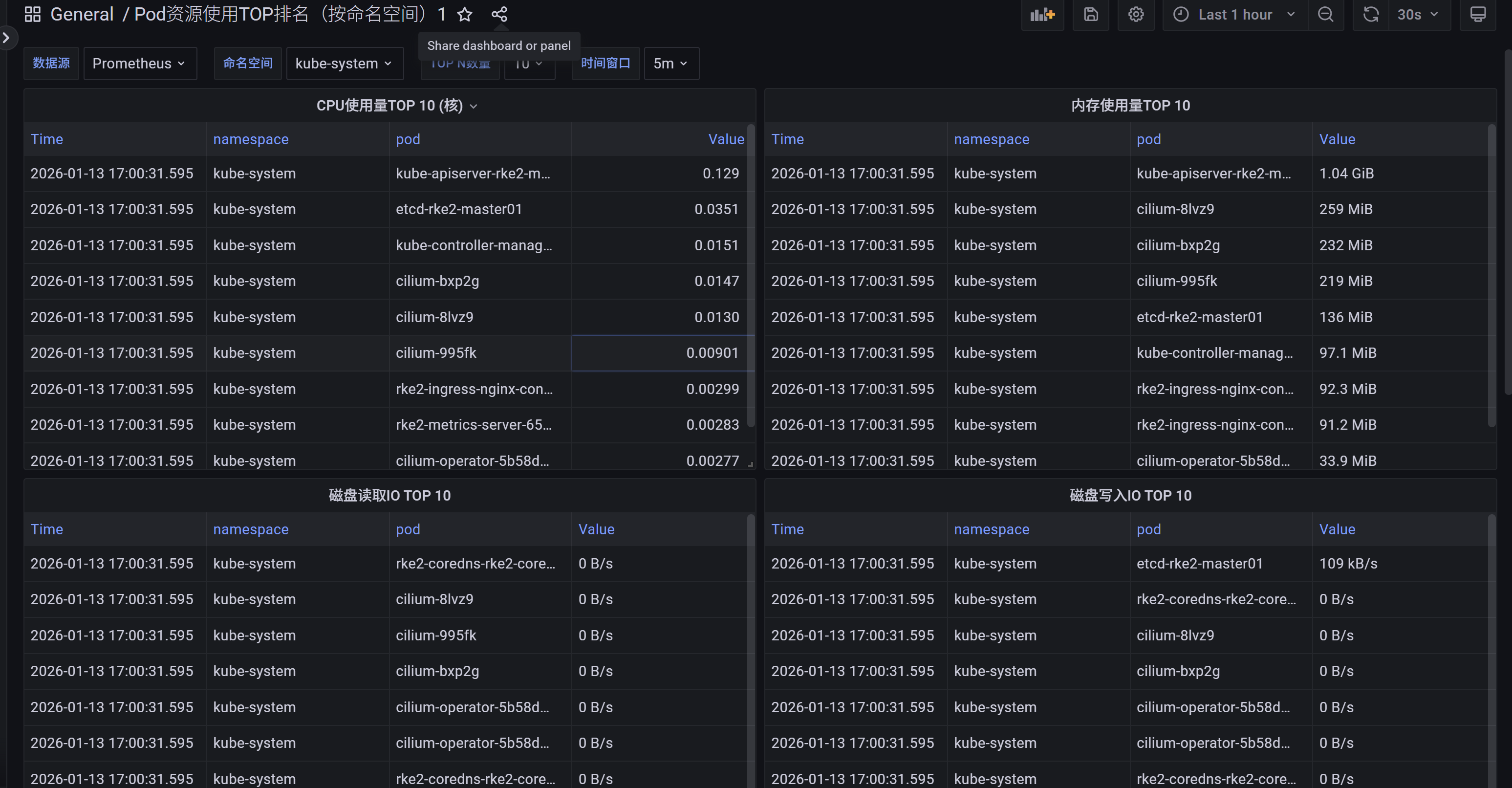Click the share dashboard icon
Screen dimensions: 1512x788
tap(499, 14)
